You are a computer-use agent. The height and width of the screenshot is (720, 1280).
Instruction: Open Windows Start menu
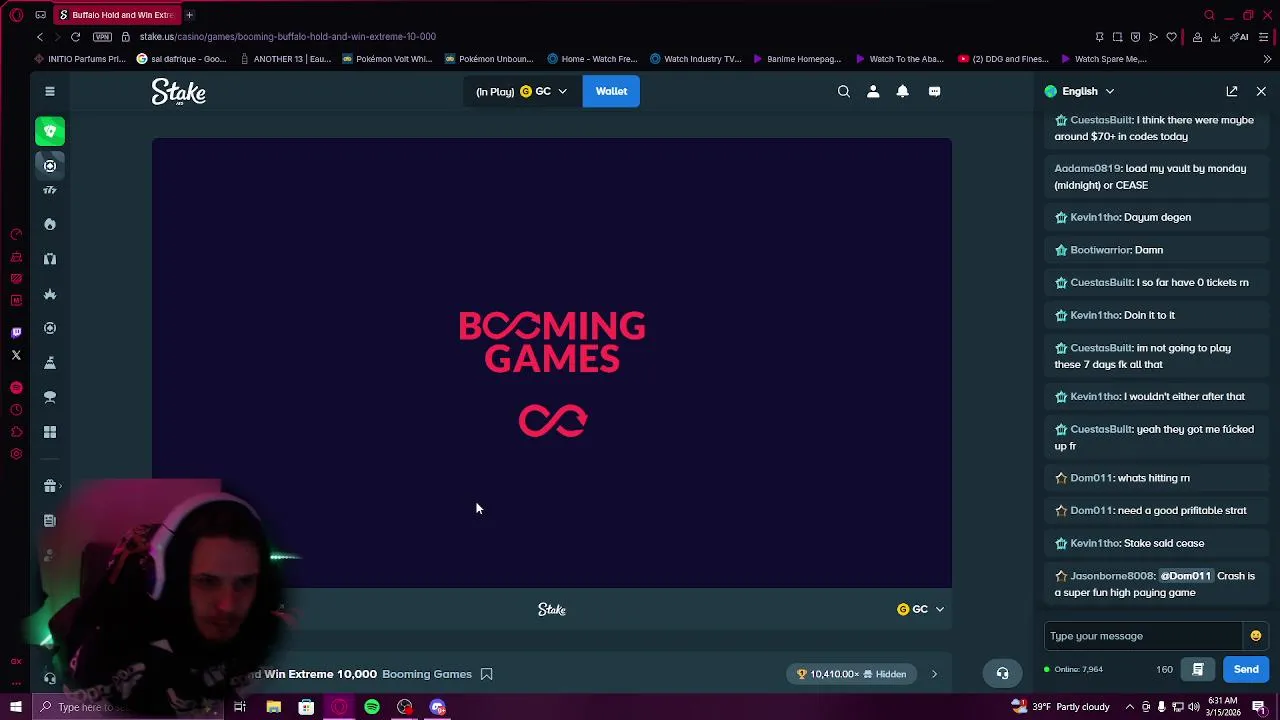(16, 707)
